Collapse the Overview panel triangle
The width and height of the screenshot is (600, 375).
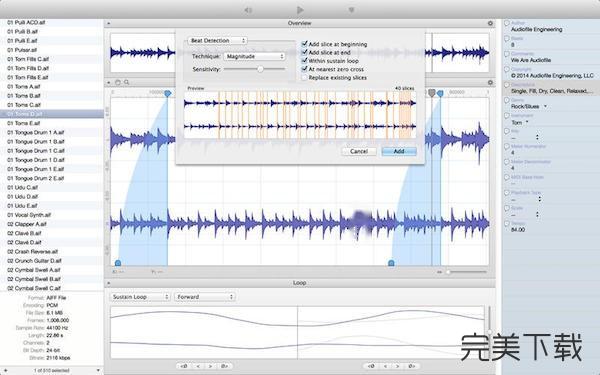[109, 23]
